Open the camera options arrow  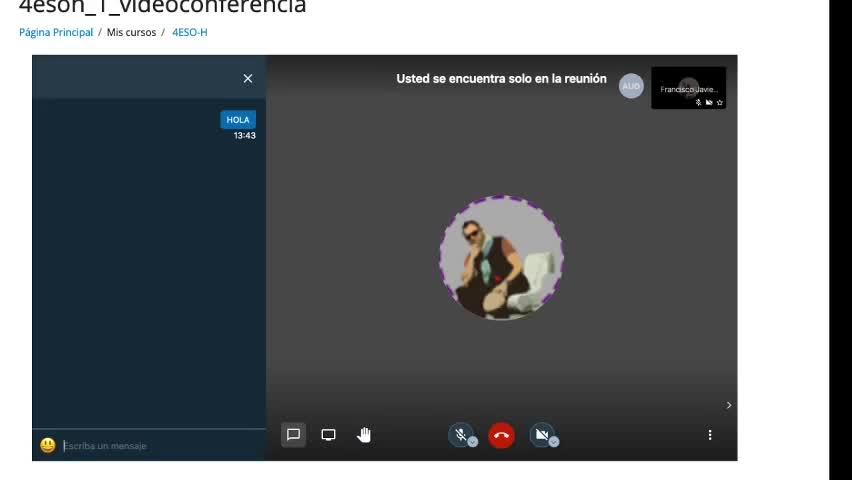[x=554, y=442]
